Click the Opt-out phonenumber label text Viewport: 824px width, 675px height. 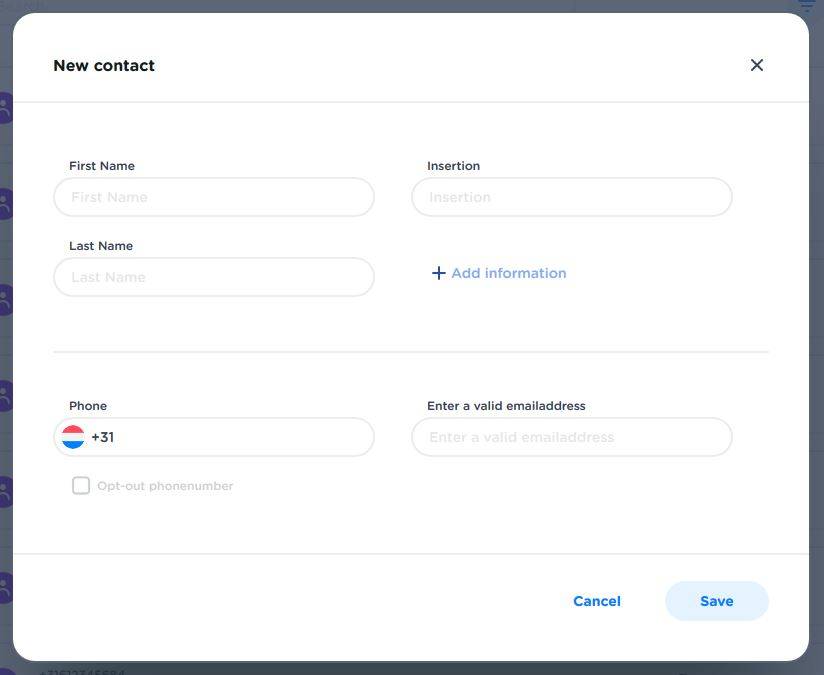pos(165,486)
